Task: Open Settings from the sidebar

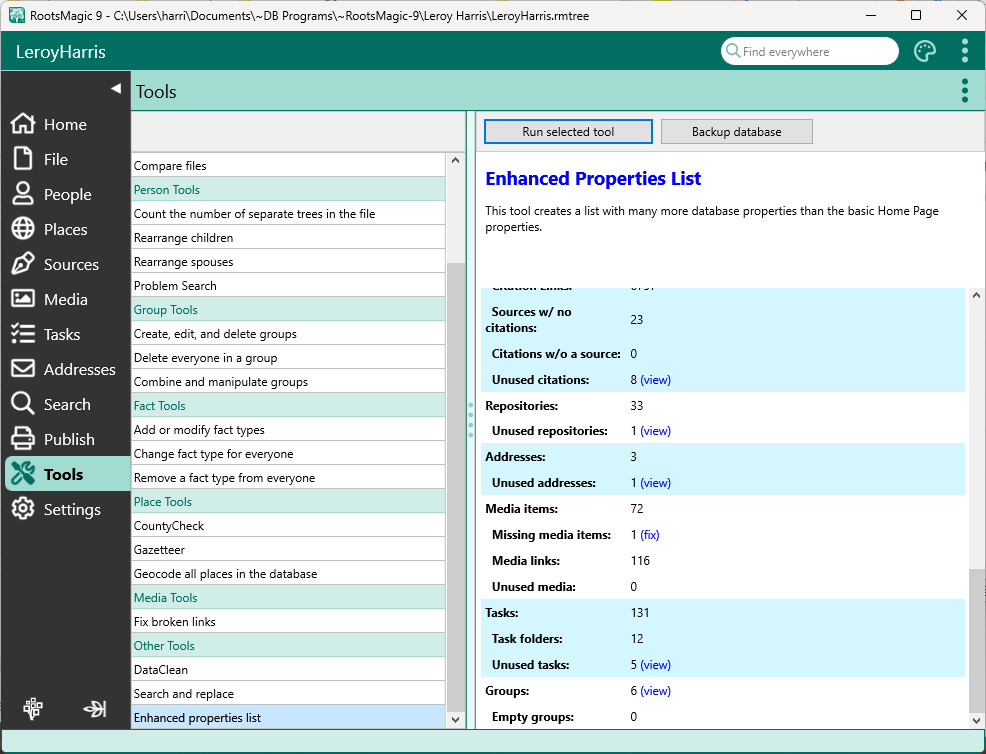Action: coord(71,510)
